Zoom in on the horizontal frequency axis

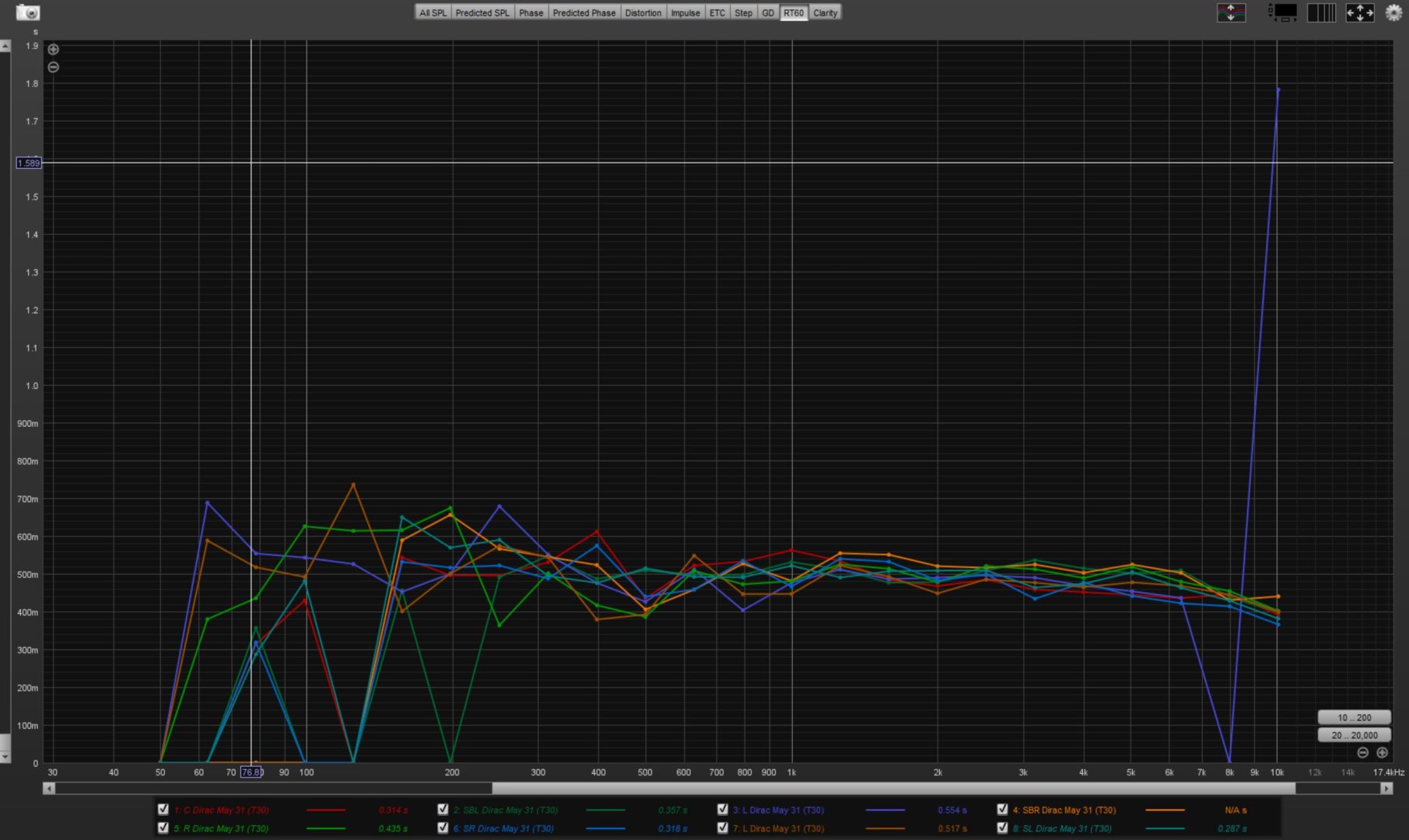pos(1382,752)
